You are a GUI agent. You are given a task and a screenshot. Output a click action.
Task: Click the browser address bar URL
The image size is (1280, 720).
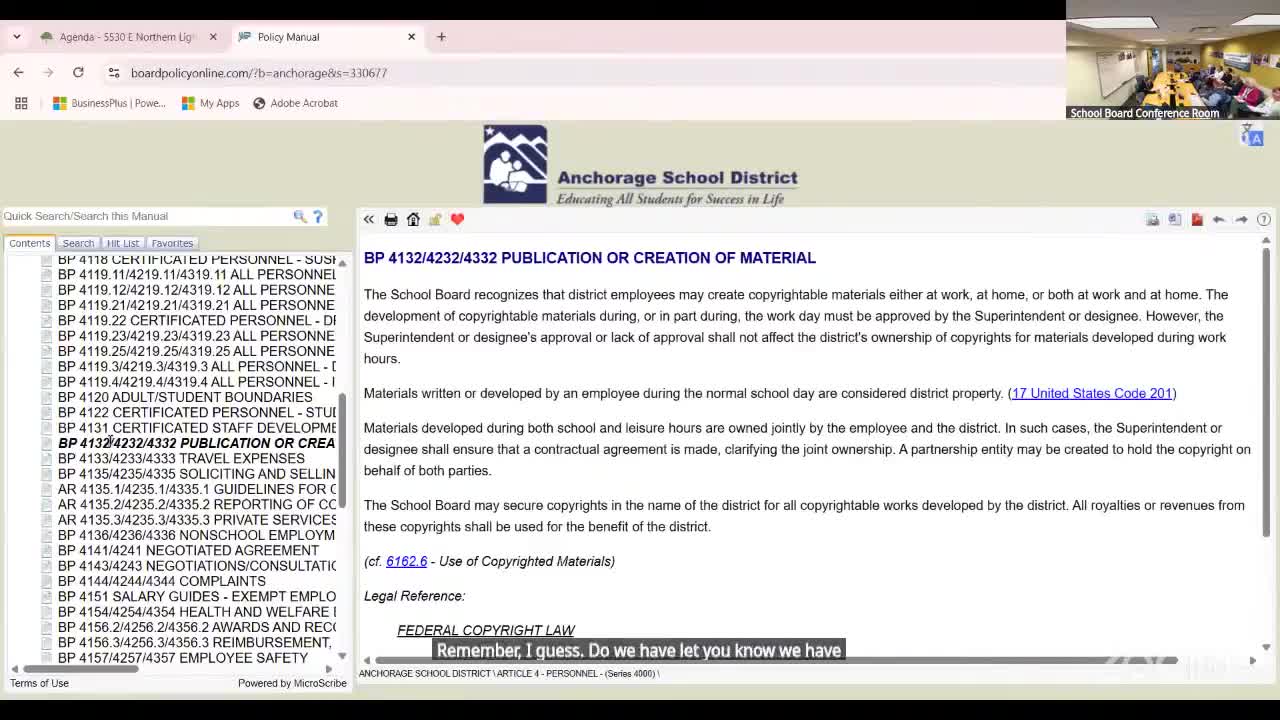click(259, 73)
